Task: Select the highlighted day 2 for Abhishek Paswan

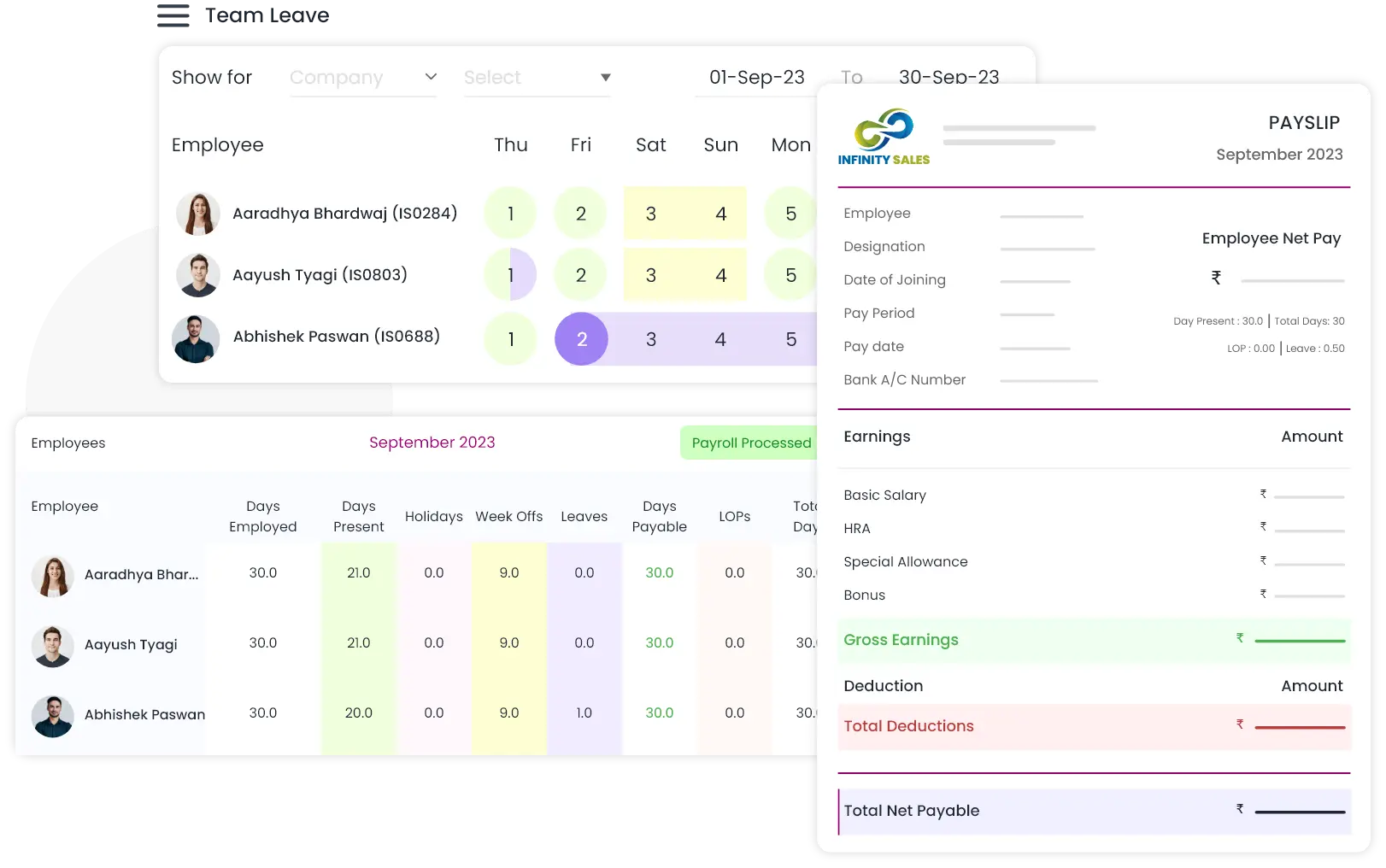Action: (x=581, y=339)
